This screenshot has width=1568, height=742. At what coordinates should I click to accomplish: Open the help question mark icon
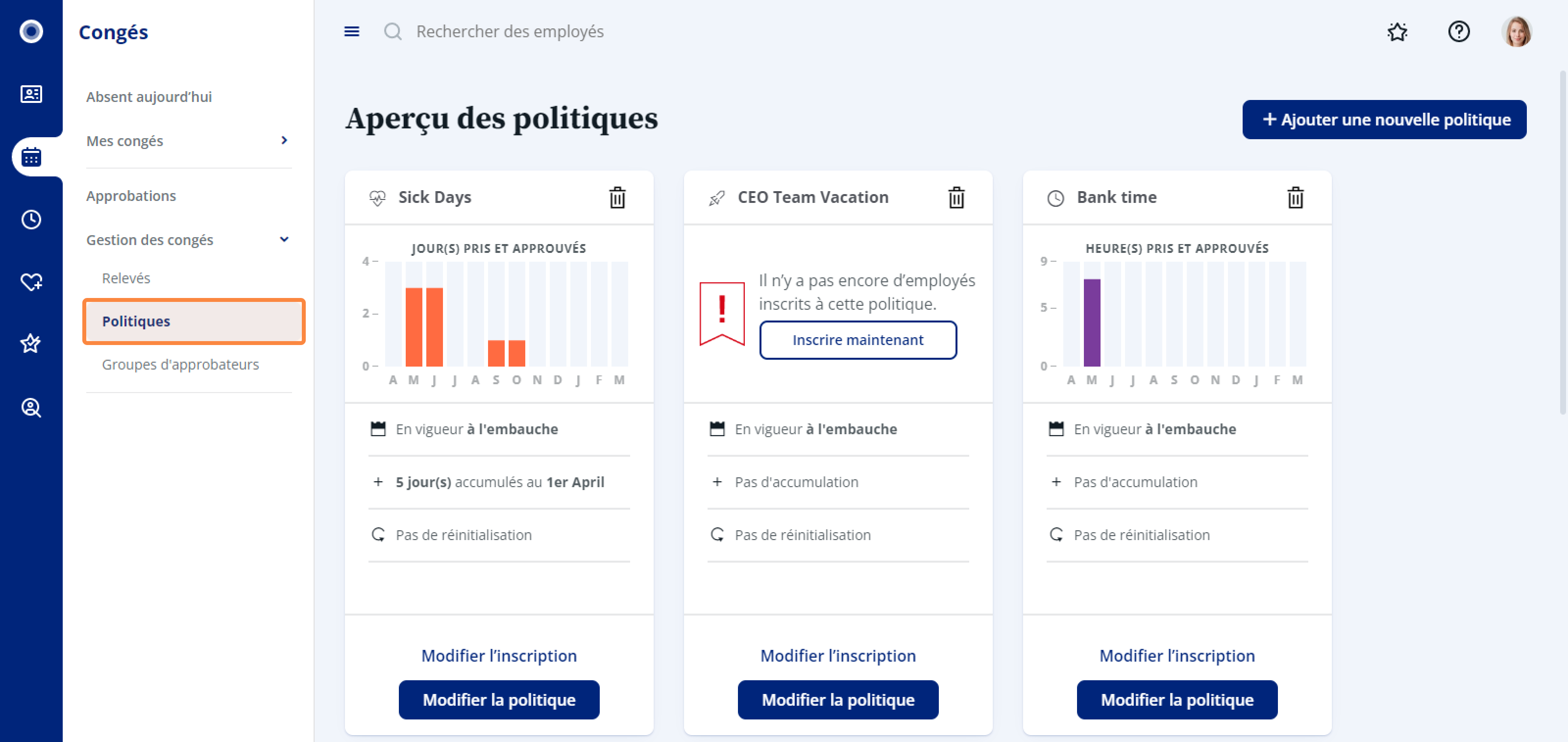(x=1458, y=32)
